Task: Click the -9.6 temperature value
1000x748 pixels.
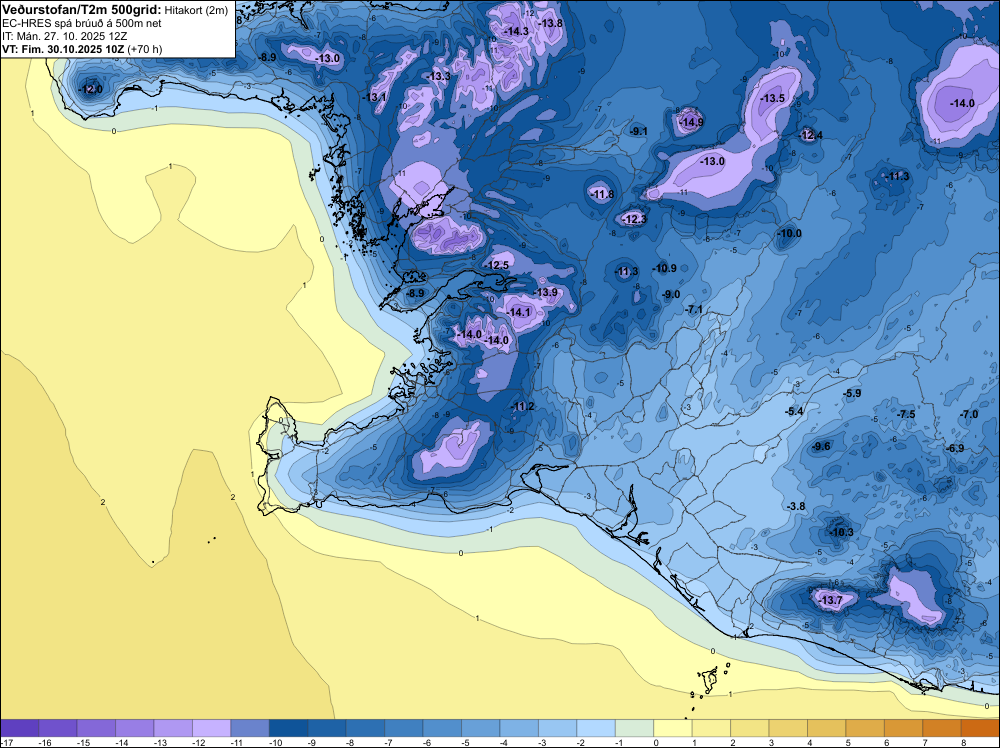Action: coord(822,446)
